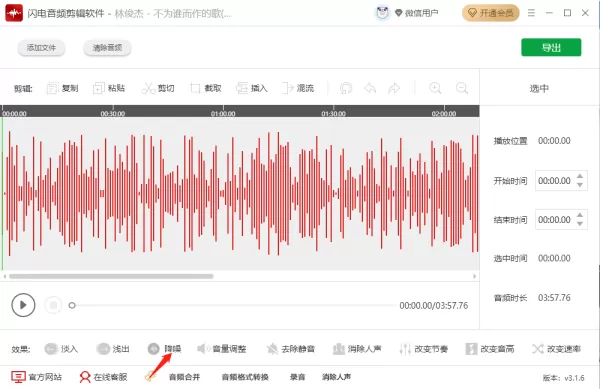Click the Add File (添加文件) button
Screen dimensions: 600x389
coord(41,48)
